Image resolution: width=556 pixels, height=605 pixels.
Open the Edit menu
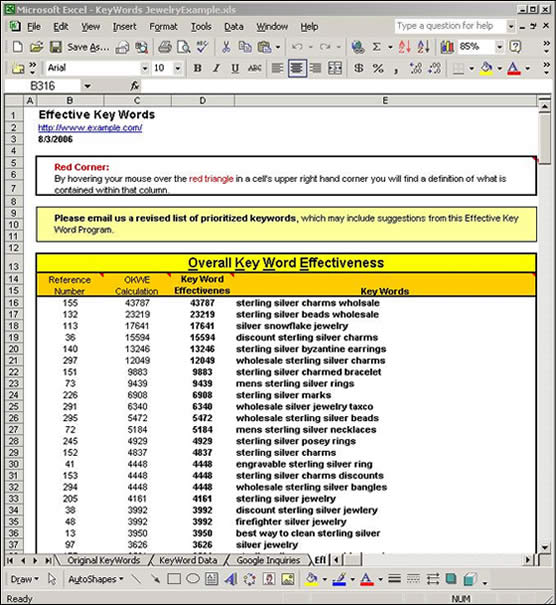[61, 27]
